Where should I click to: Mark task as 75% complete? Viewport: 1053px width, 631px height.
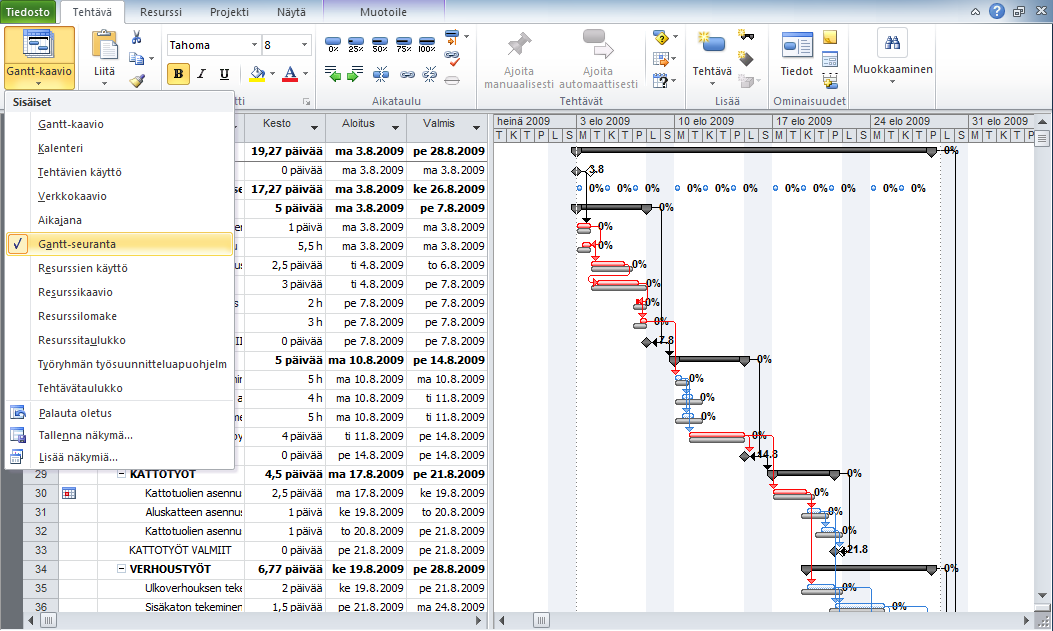pyautogui.click(x=403, y=45)
